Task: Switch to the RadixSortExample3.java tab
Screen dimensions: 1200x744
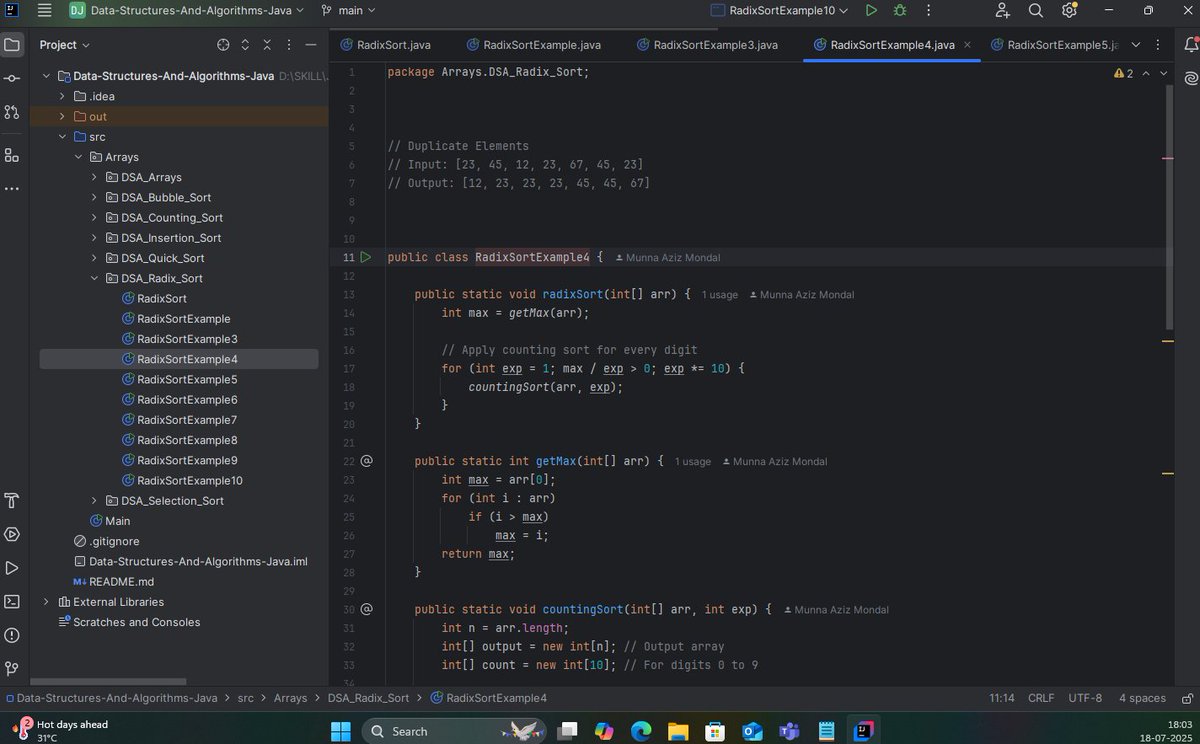Action: point(707,45)
